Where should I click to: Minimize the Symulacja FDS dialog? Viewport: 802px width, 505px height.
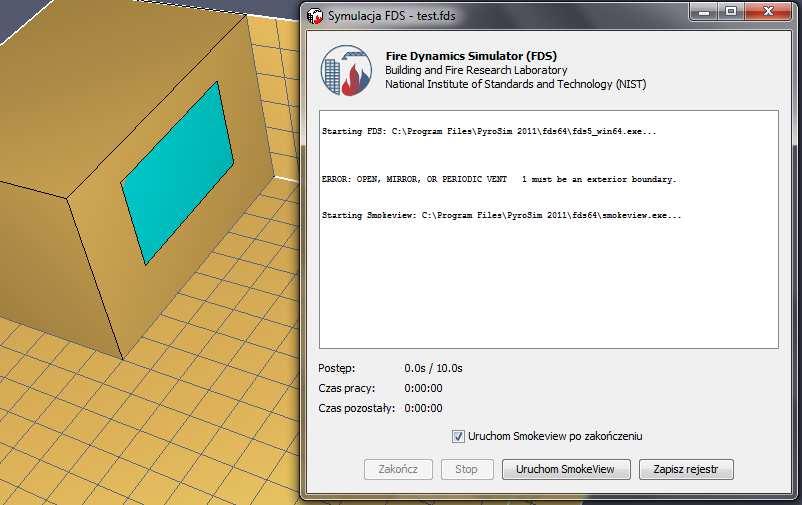click(x=704, y=11)
